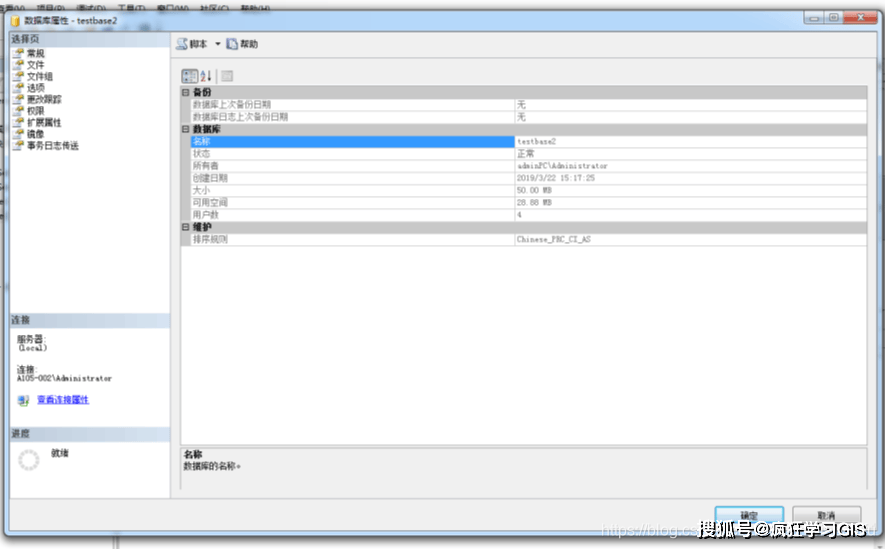Viewport: 885px width, 549px height.
Task: Click the 确定 button
Action: coord(749,515)
